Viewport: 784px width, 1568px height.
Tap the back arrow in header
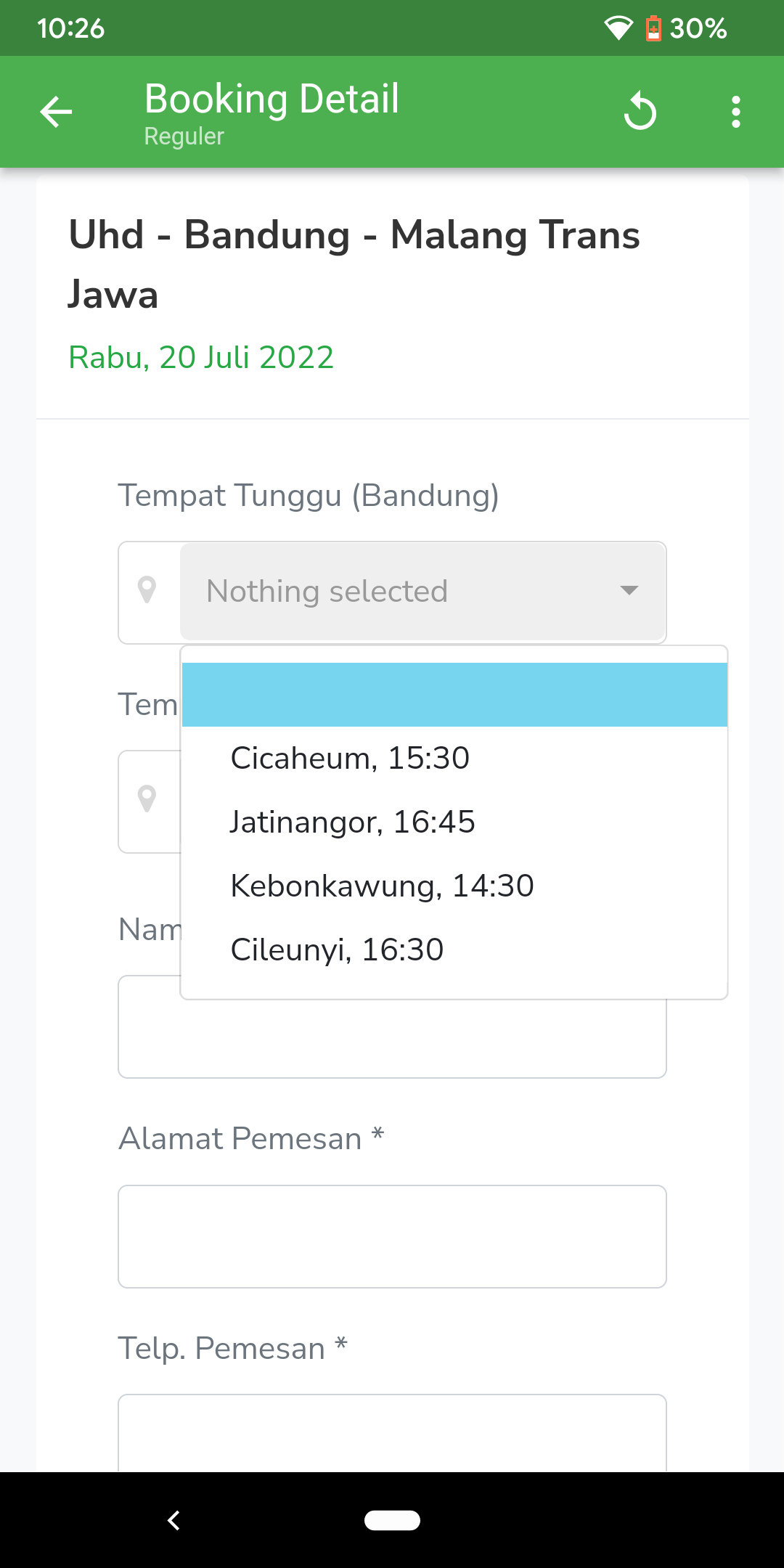point(56,113)
